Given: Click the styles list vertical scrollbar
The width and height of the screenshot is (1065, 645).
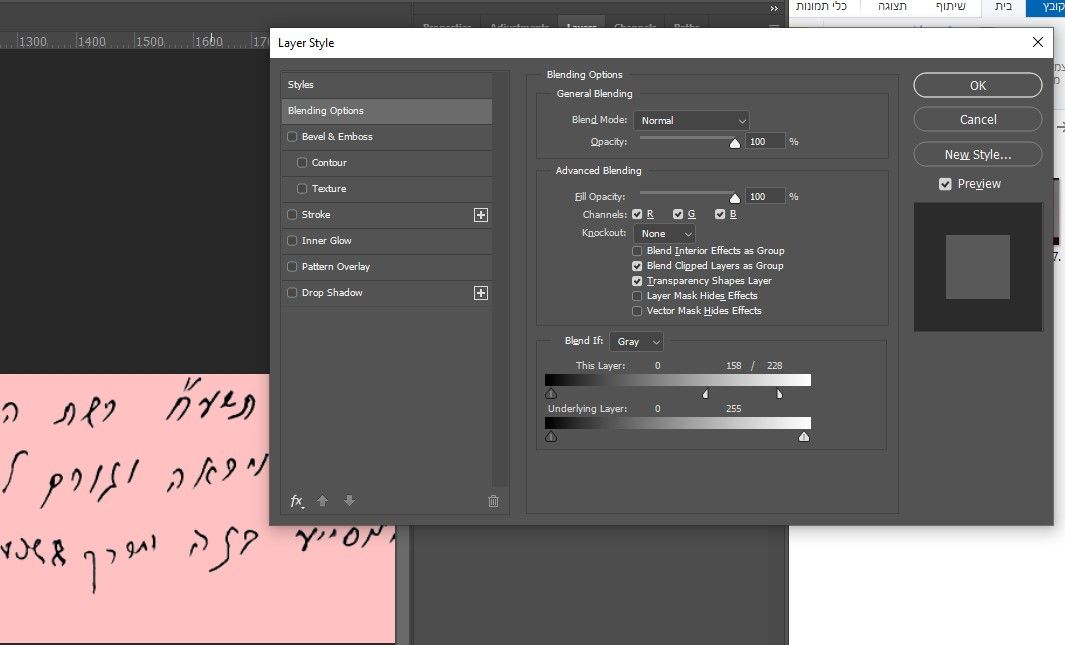Looking at the screenshot, I should (x=500, y=278).
